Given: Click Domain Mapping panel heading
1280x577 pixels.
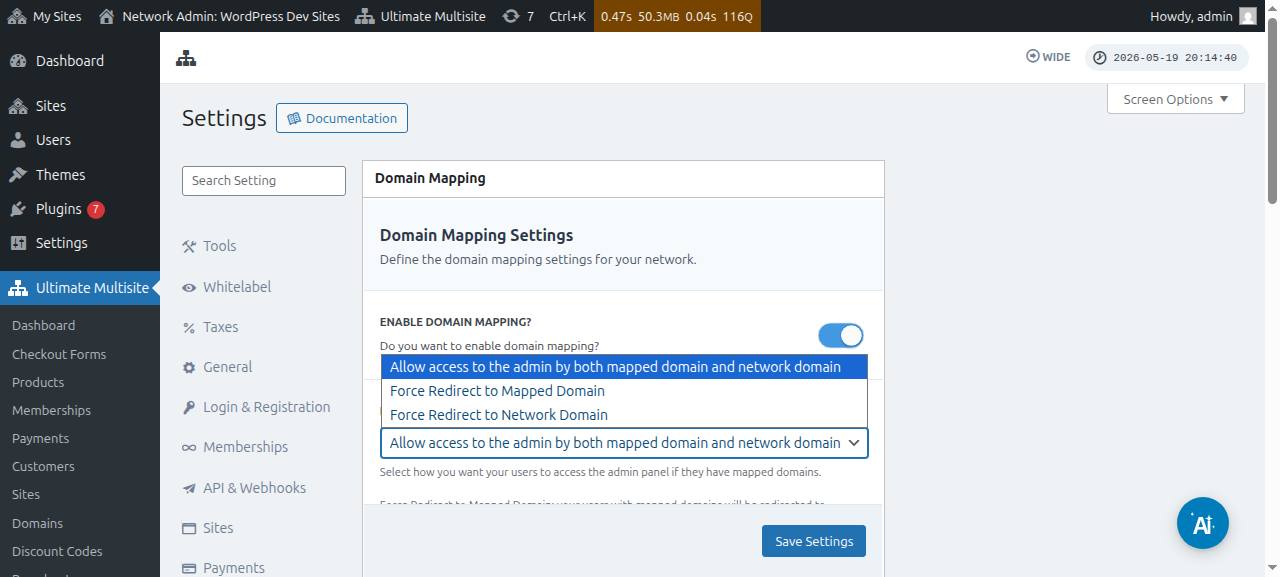Looking at the screenshot, I should point(430,178).
